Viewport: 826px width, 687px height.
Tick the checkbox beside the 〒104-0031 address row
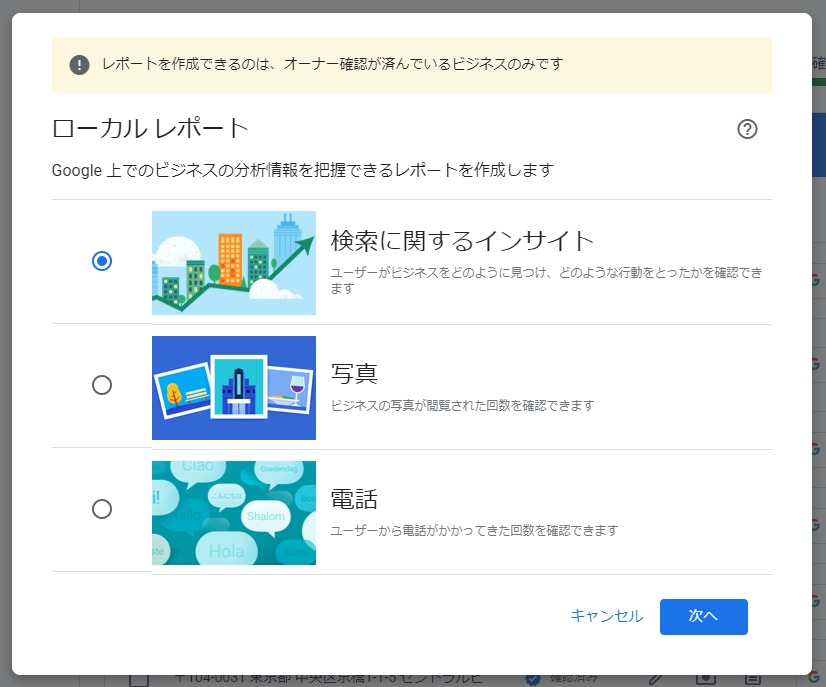pyautogui.click(x=139, y=679)
